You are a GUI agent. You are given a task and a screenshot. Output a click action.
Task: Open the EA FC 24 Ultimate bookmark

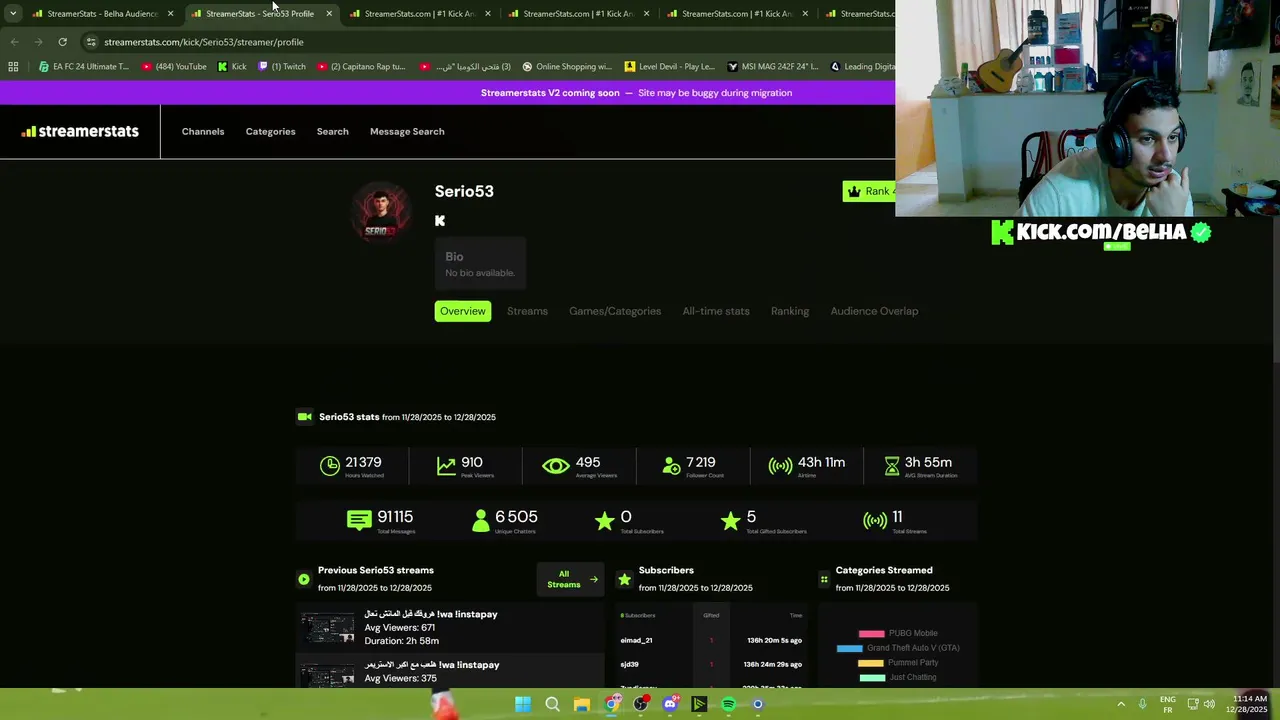84,67
